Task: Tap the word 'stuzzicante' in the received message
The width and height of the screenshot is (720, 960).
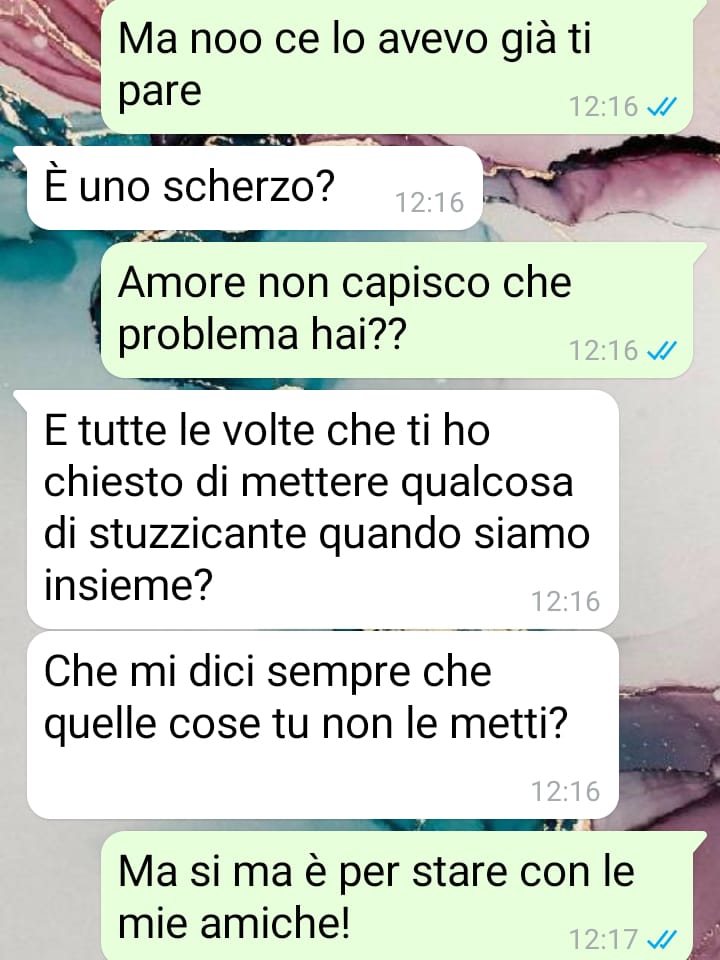Action: 197,533
